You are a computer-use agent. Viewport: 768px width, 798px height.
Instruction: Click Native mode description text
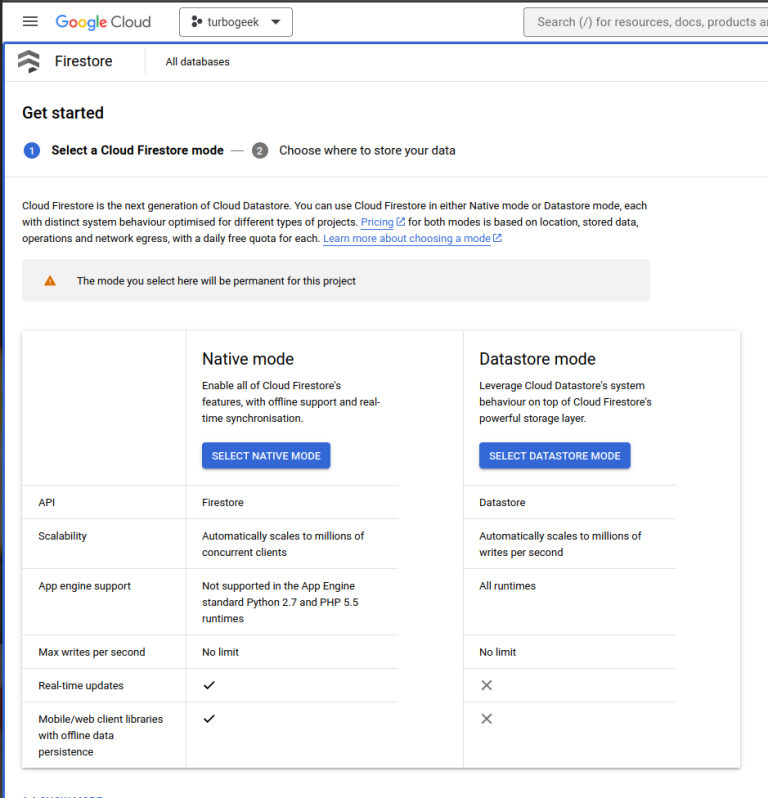point(291,402)
